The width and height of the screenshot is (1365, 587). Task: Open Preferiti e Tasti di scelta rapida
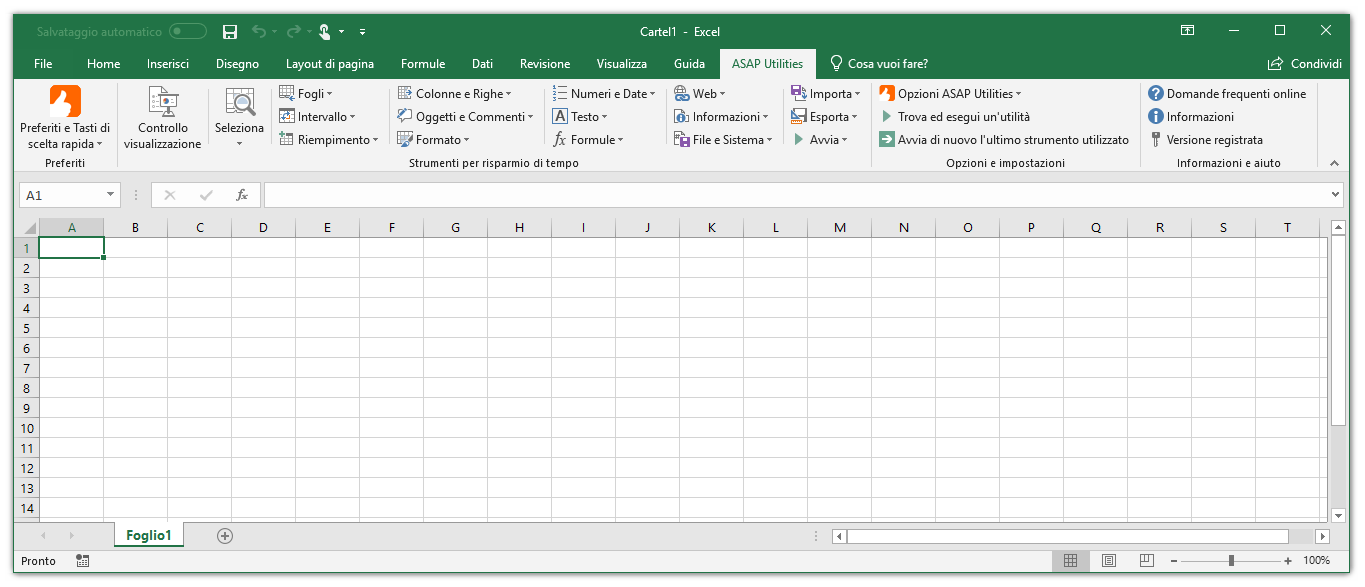coord(65,117)
